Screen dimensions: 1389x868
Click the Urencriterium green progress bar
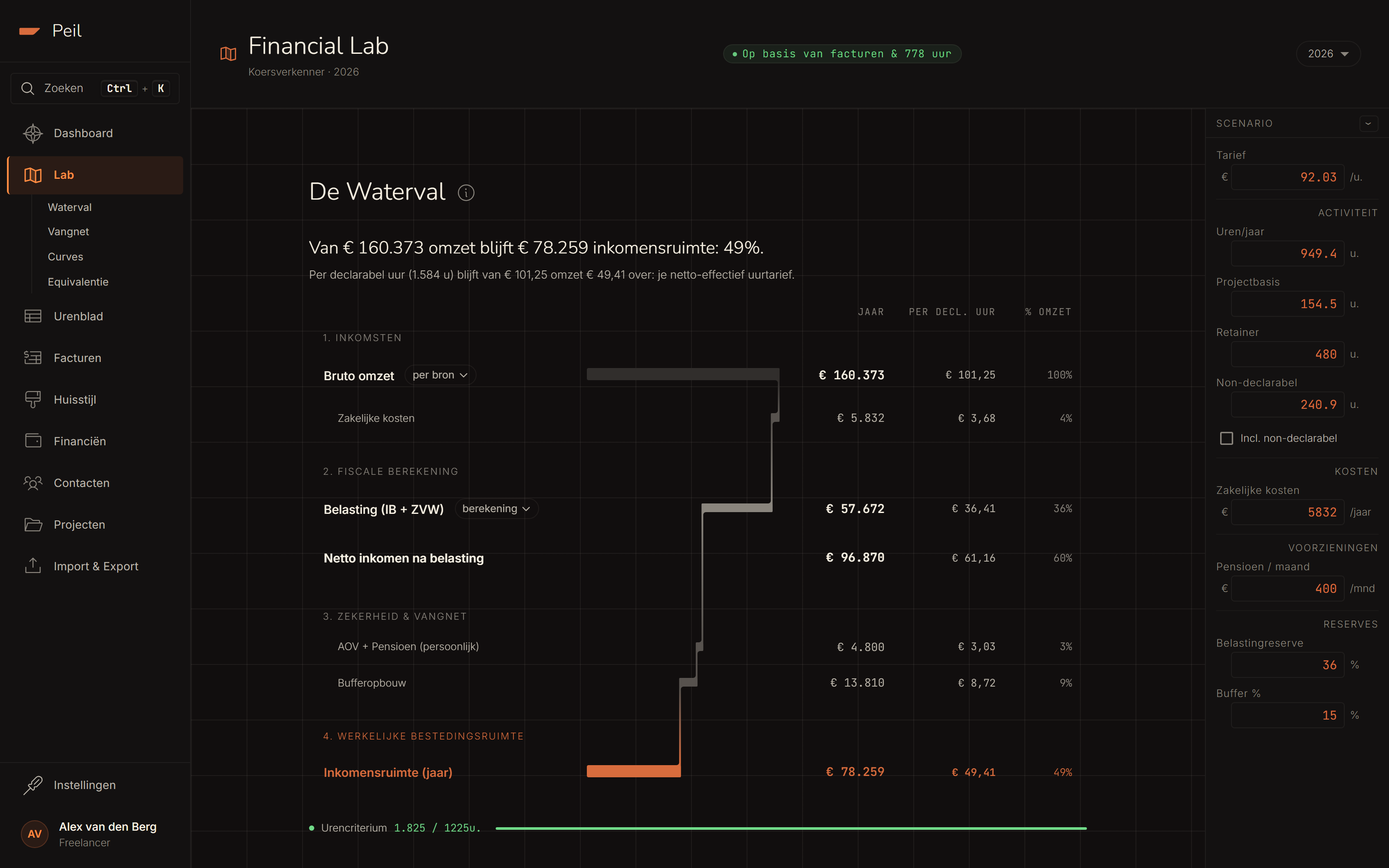pos(791,829)
